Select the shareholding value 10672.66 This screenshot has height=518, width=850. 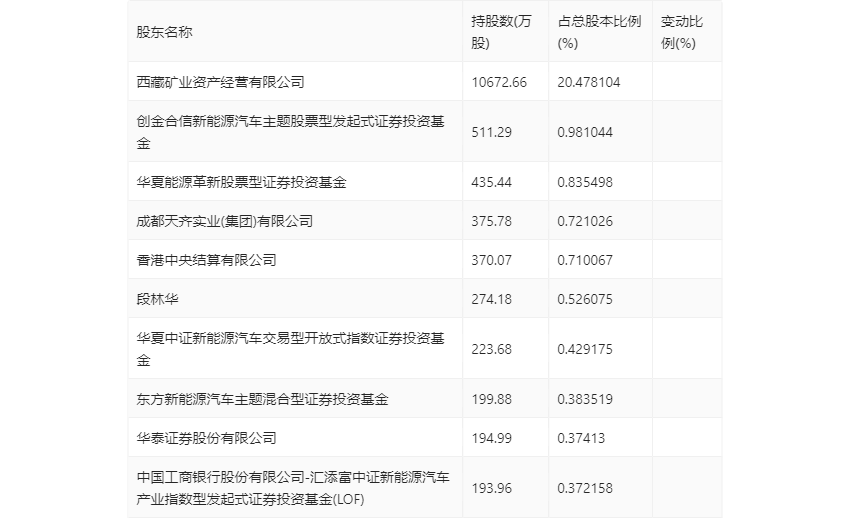[x=499, y=82]
